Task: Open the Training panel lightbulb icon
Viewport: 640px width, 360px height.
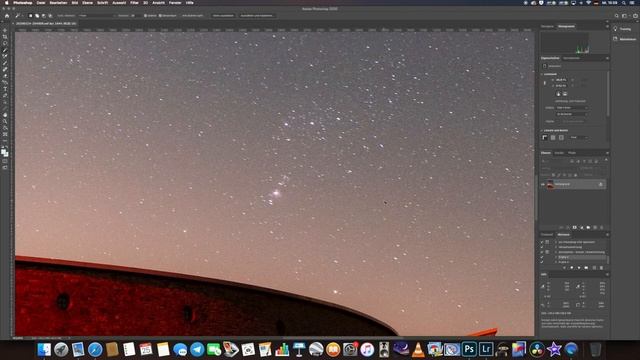Action: tap(615, 29)
